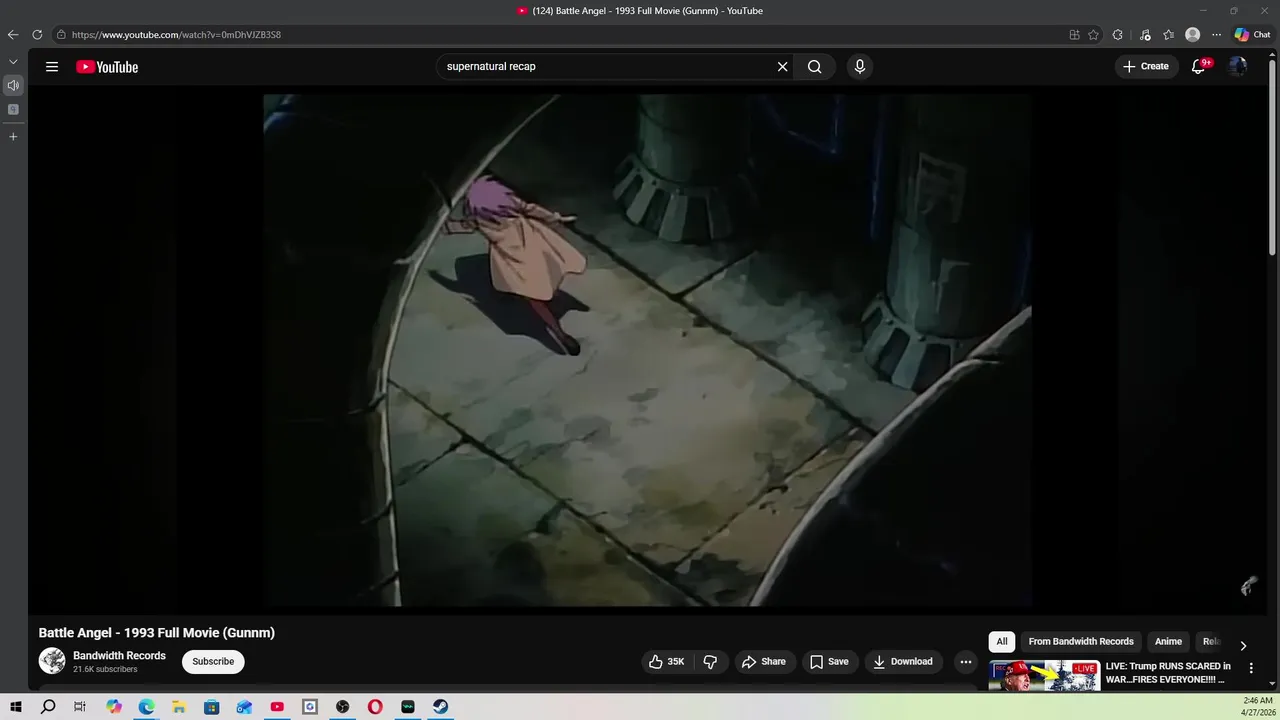Open Bandwidth Records channel name link
Screen dimensions: 1280x720
click(x=119, y=656)
